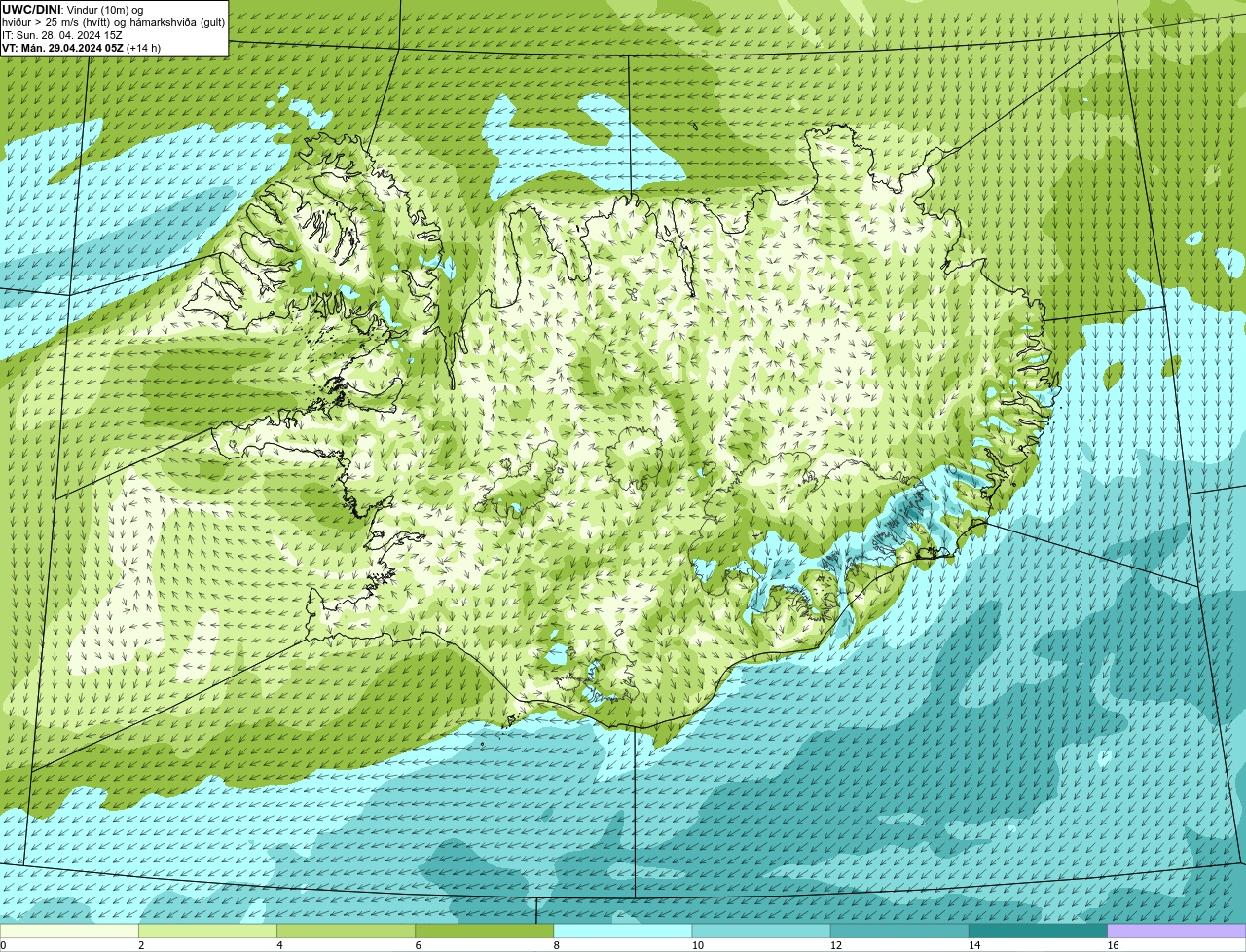Click the purple swatch above 16 m/s

tap(1177, 931)
